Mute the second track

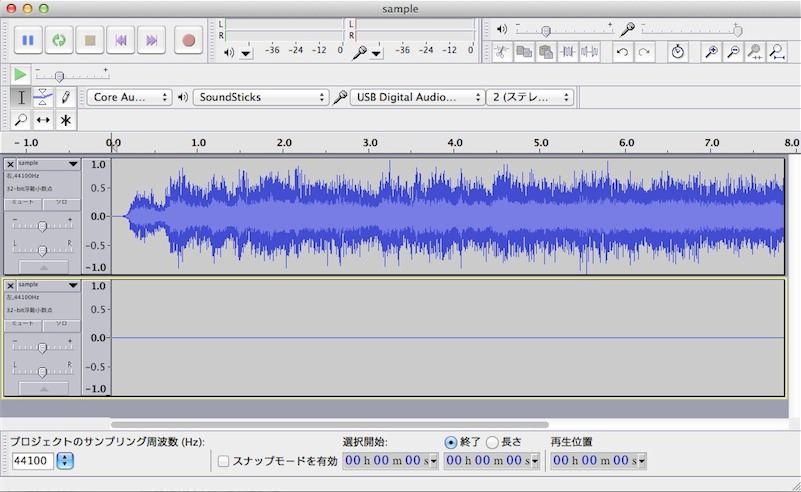[23, 324]
